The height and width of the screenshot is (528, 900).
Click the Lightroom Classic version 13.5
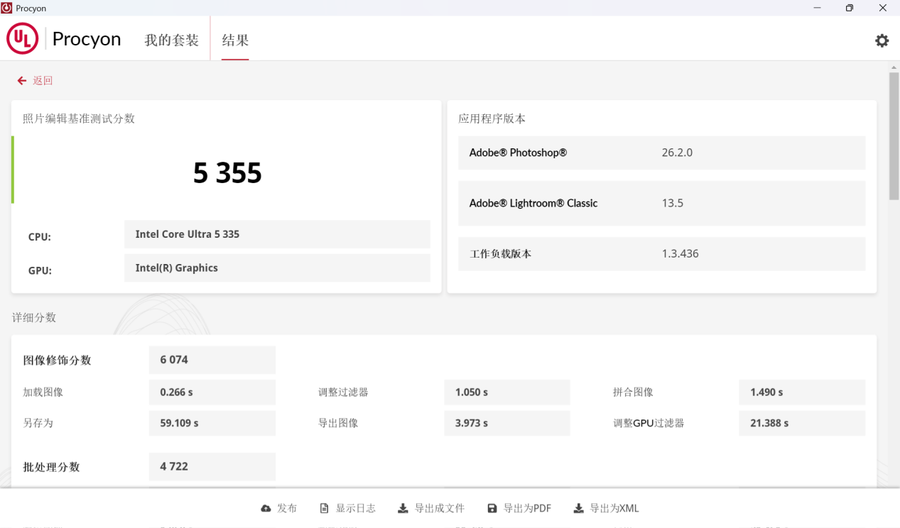(x=673, y=203)
